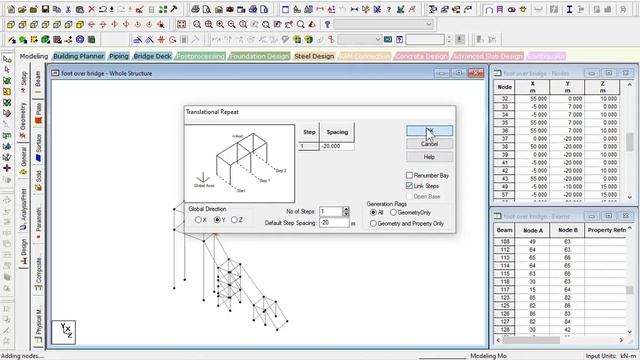Image resolution: width=640 pixels, height=360 pixels.
Task: Click the black question mark query icon
Action: point(389,9)
